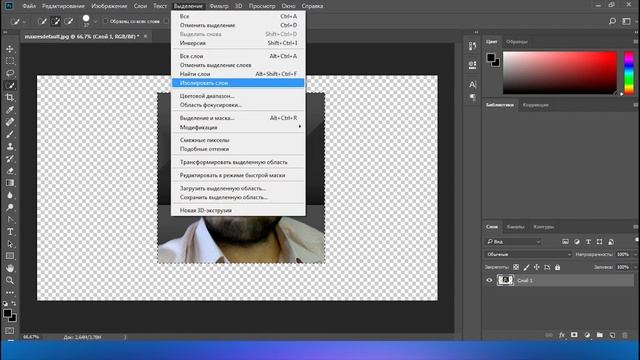
Task: Open workspace switcher dropdown
Action: [x=627, y=21]
